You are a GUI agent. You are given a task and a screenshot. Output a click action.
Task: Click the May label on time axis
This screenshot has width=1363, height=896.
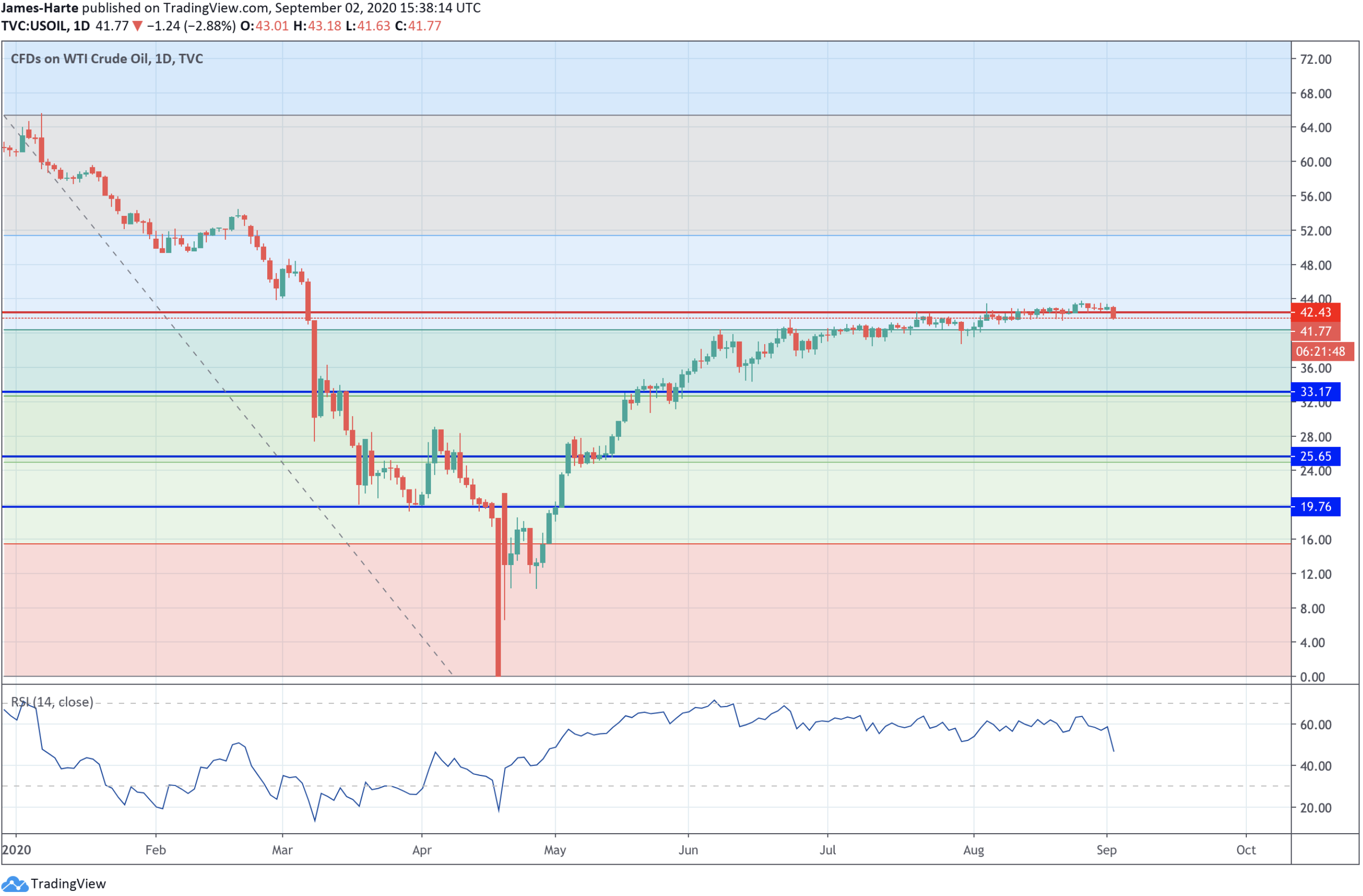tap(555, 851)
